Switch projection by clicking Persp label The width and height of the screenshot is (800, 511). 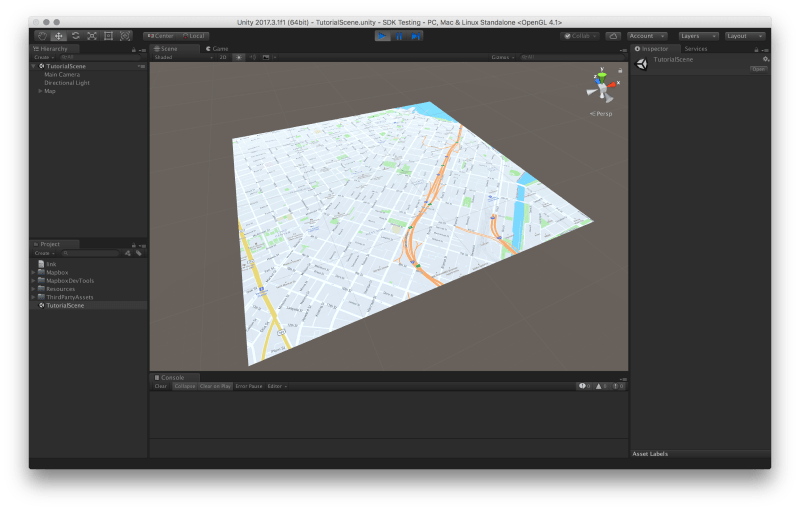point(601,113)
